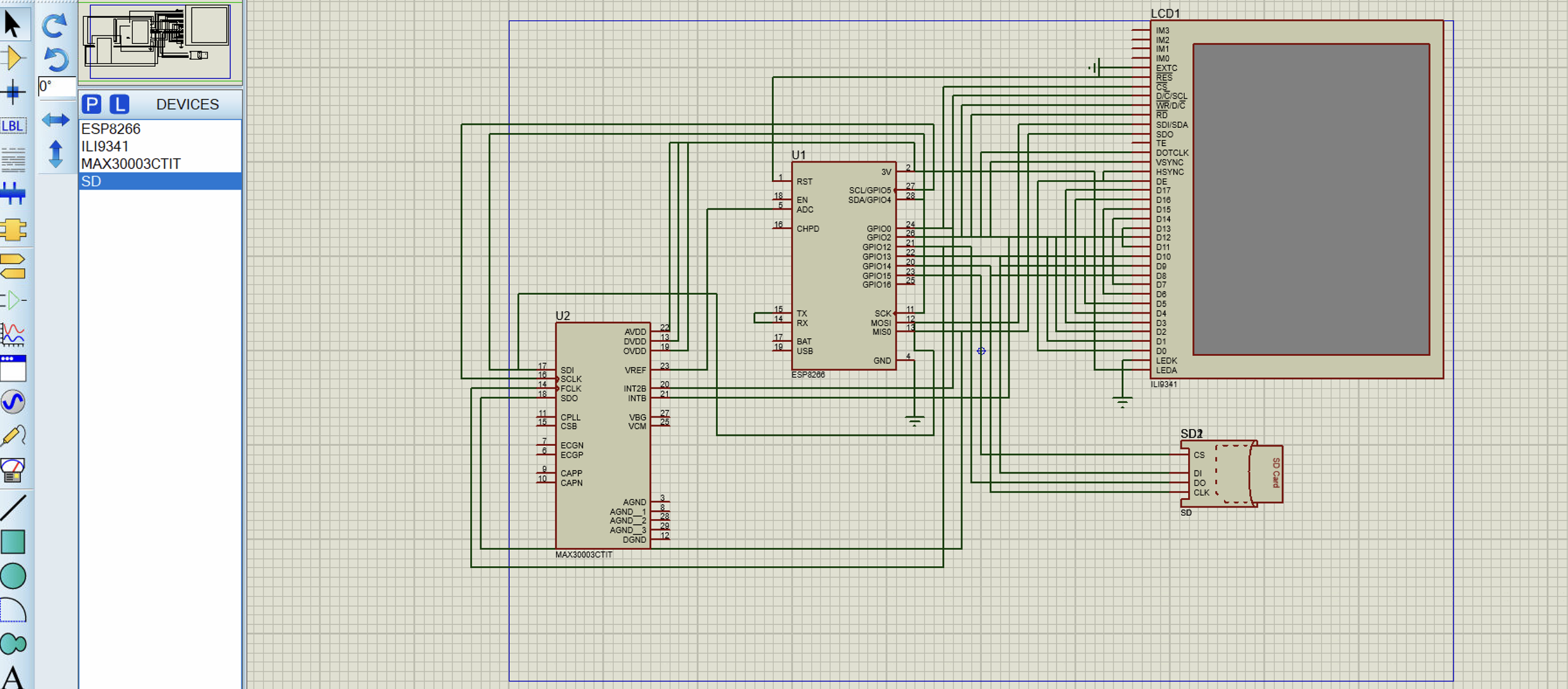Click the schematic overview thumbnail

(159, 42)
